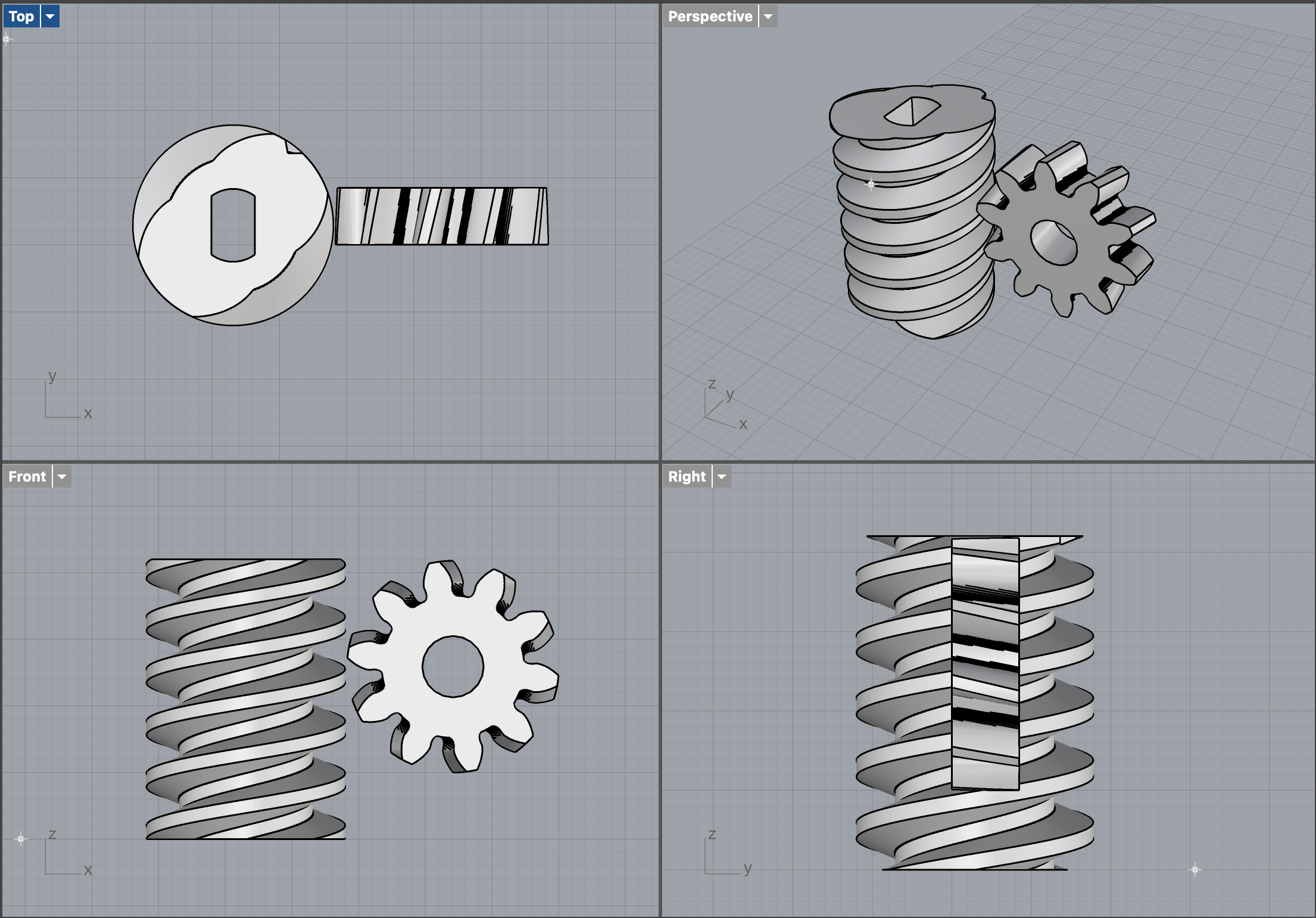Select the edge-on spur gear in Top viewport
1316x918 pixels.
tap(441, 216)
